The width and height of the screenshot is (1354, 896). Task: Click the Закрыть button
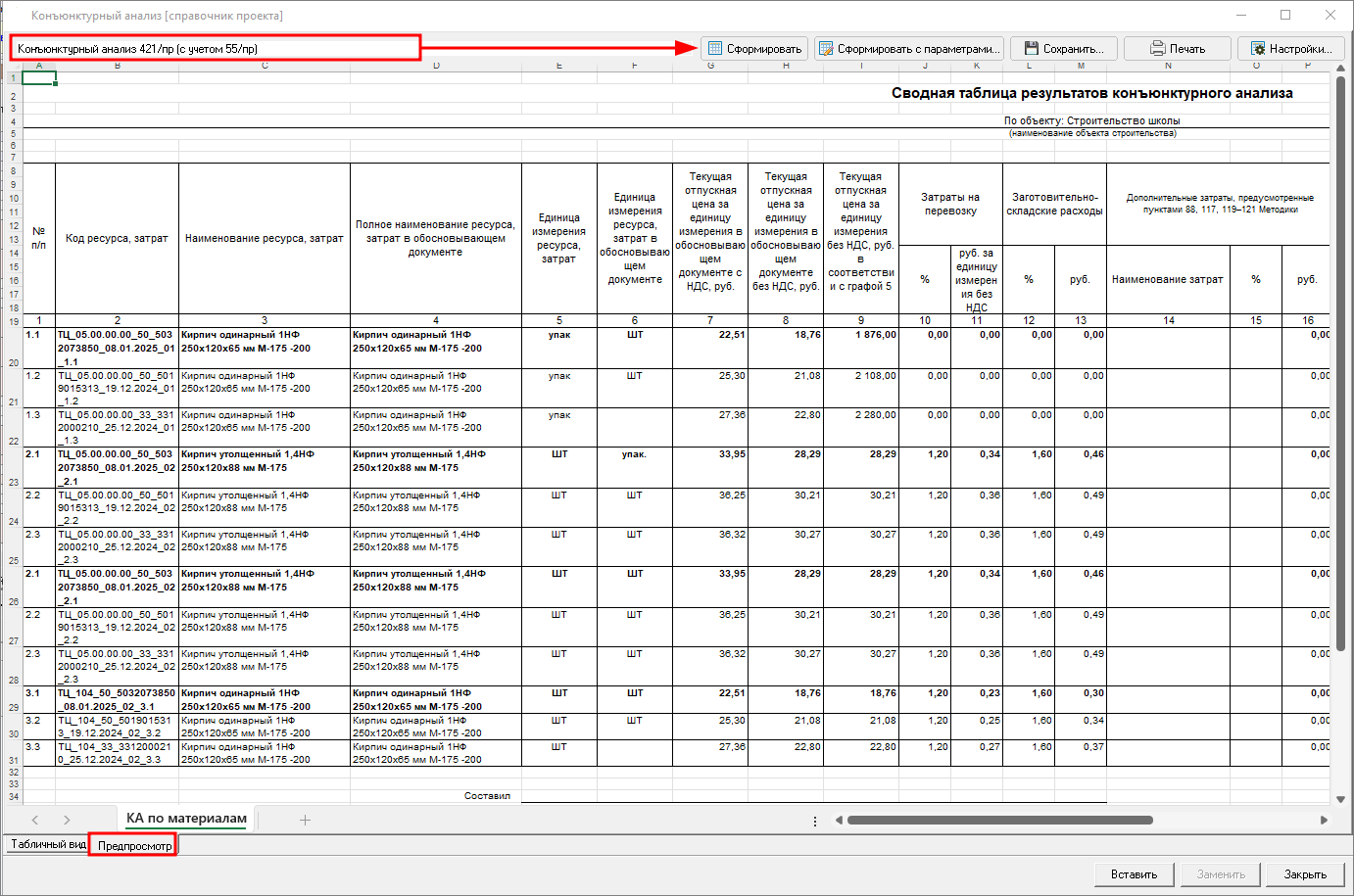tap(1305, 874)
